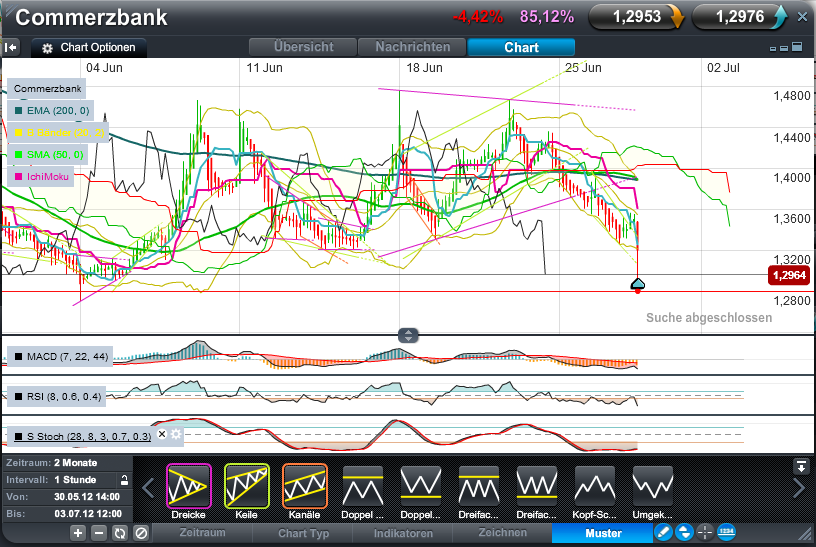Click the 1234 values display icon
The height and width of the screenshot is (547, 816).
pyautogui.click(x=726, y=532)
